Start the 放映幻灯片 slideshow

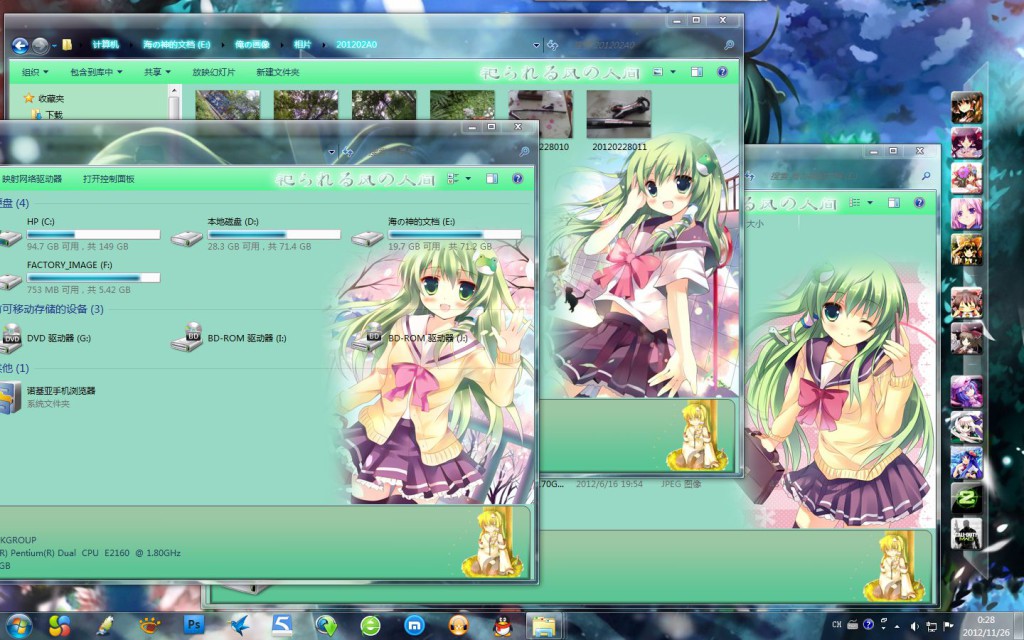pyautogui.click(x=214, y=72)
